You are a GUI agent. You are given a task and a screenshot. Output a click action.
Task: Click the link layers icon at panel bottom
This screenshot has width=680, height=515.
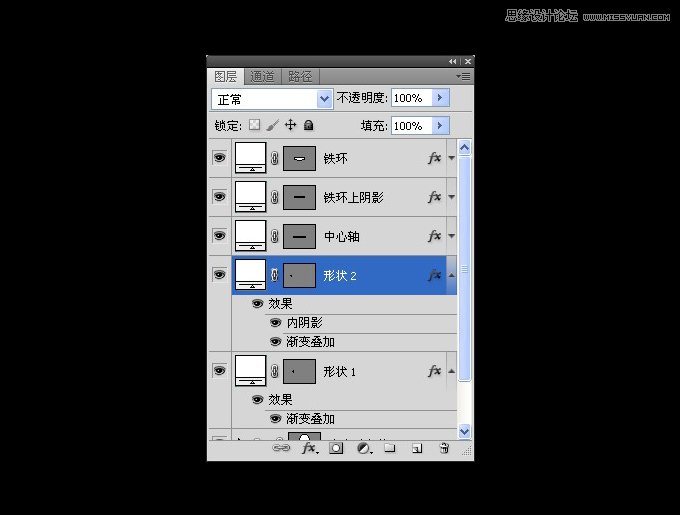(x=281, y=448)
